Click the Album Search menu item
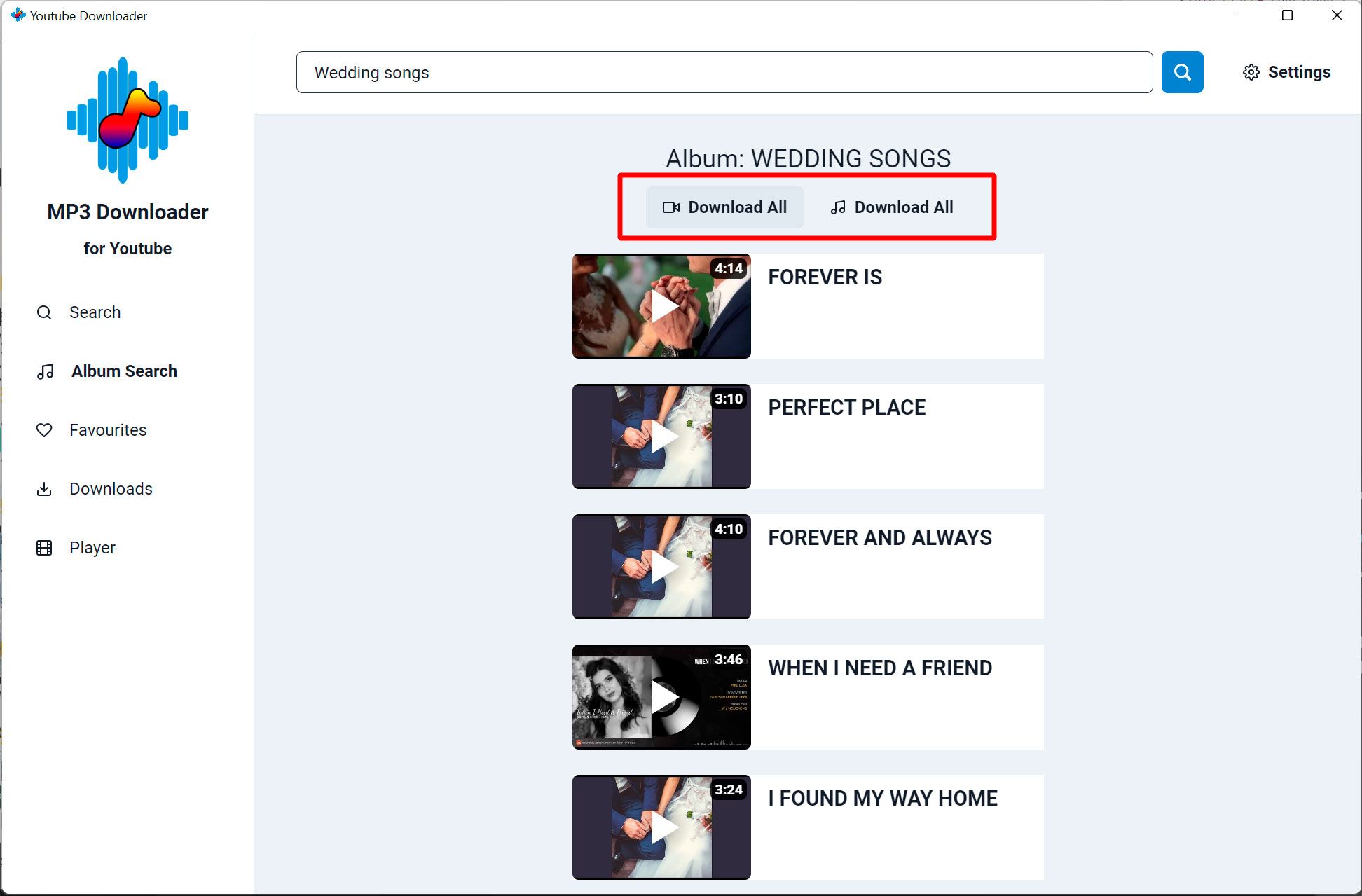Viewport: 1362px width, 896px height. pyautogui.click(x=123, y=370)
